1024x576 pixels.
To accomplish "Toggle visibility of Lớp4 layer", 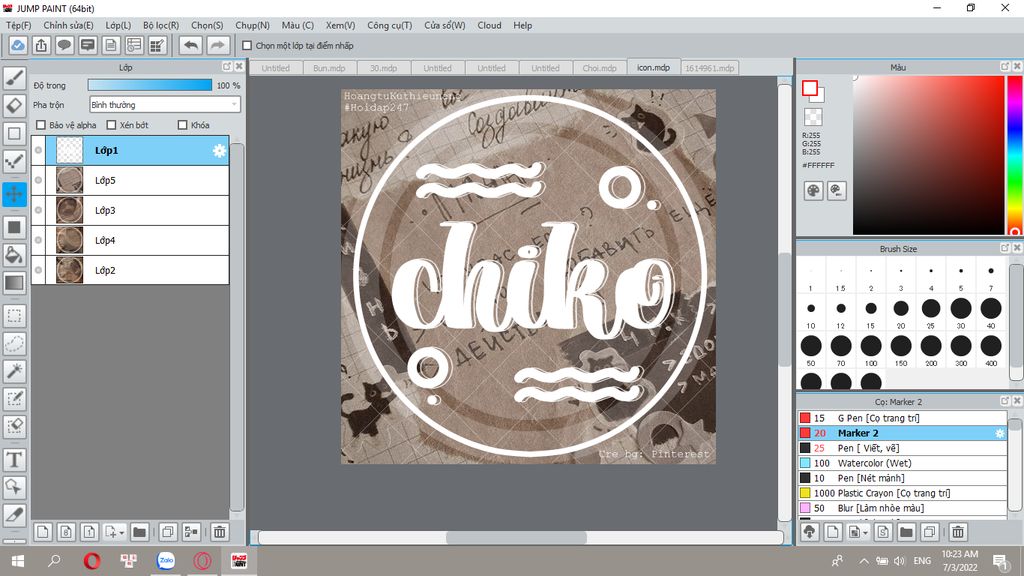I will click(x=39, y=240).
